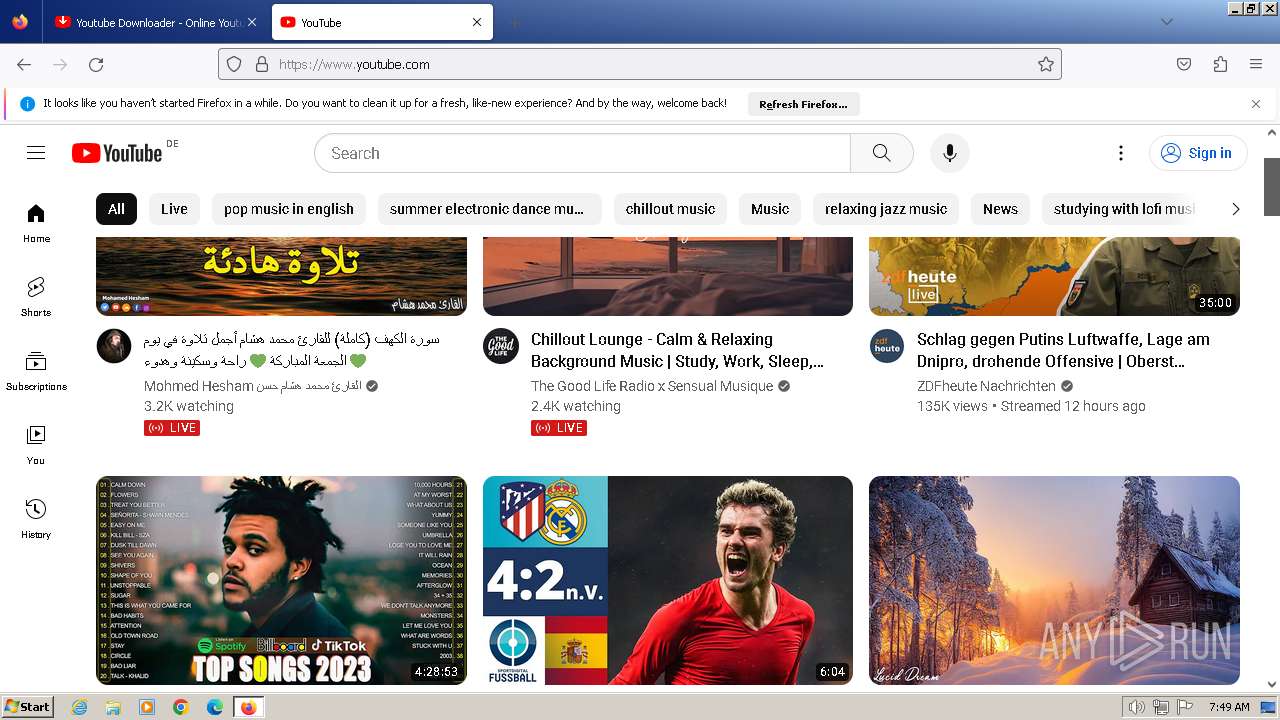Show connection padlock information
Viewport: 1280px width, 720px height.
click(262, 64)
